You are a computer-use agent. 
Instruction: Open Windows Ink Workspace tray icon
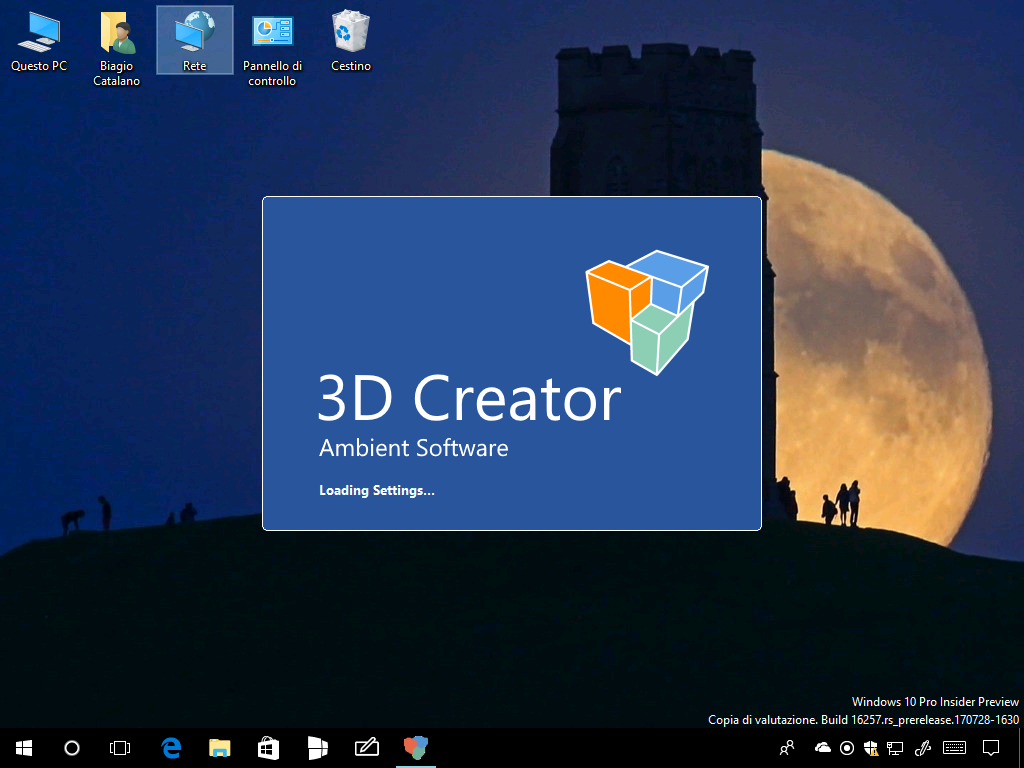[922, 748]
